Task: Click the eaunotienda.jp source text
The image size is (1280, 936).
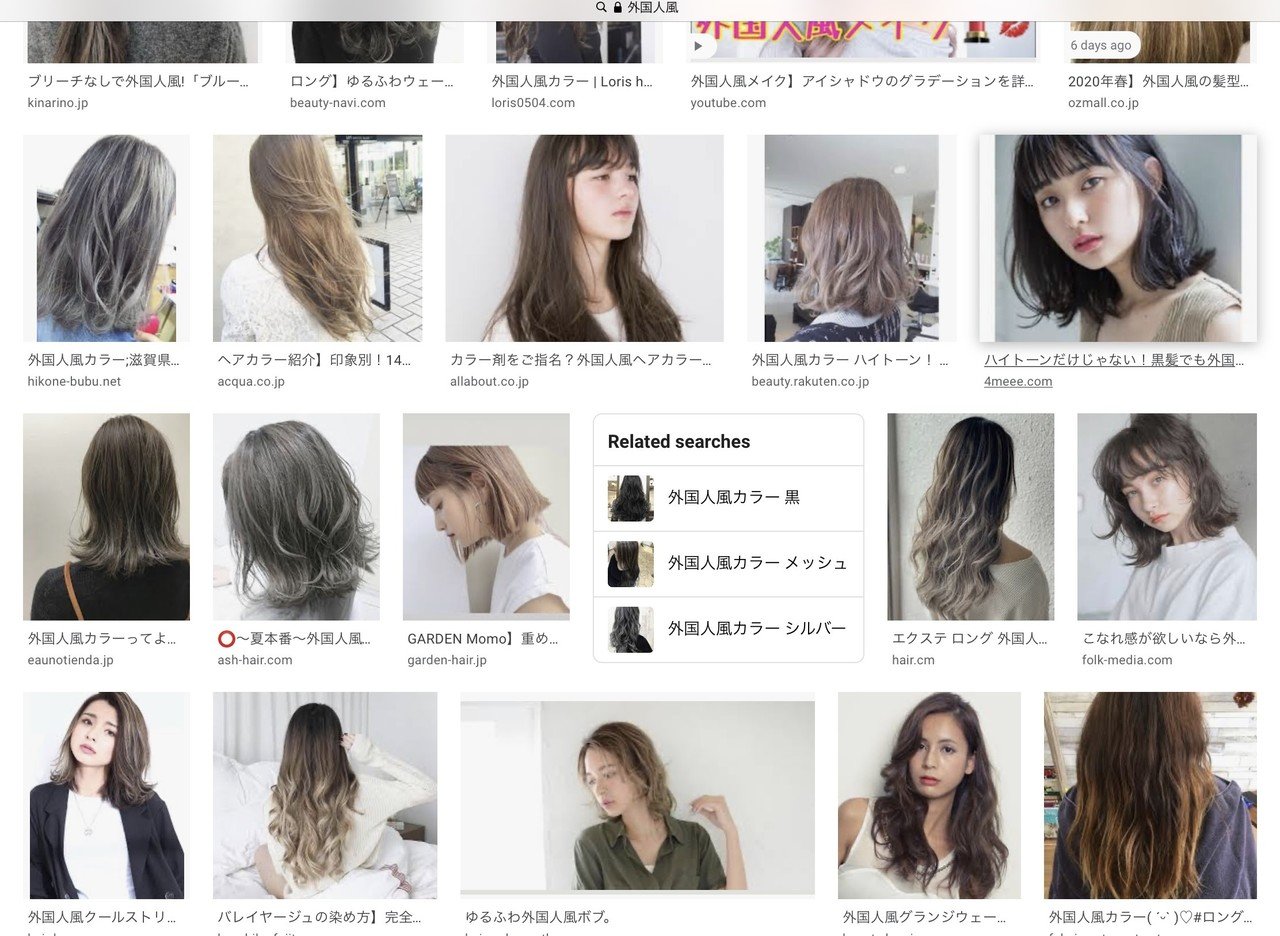Action: click(71, 660)
